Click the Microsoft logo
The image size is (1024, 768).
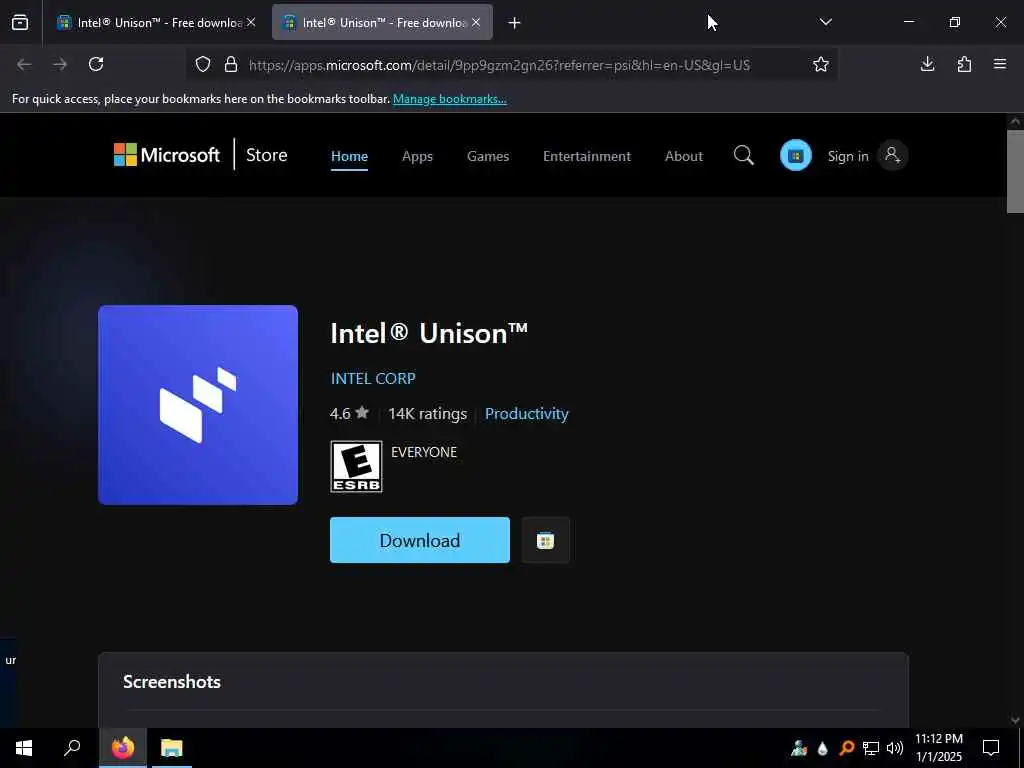coord(167,155)
